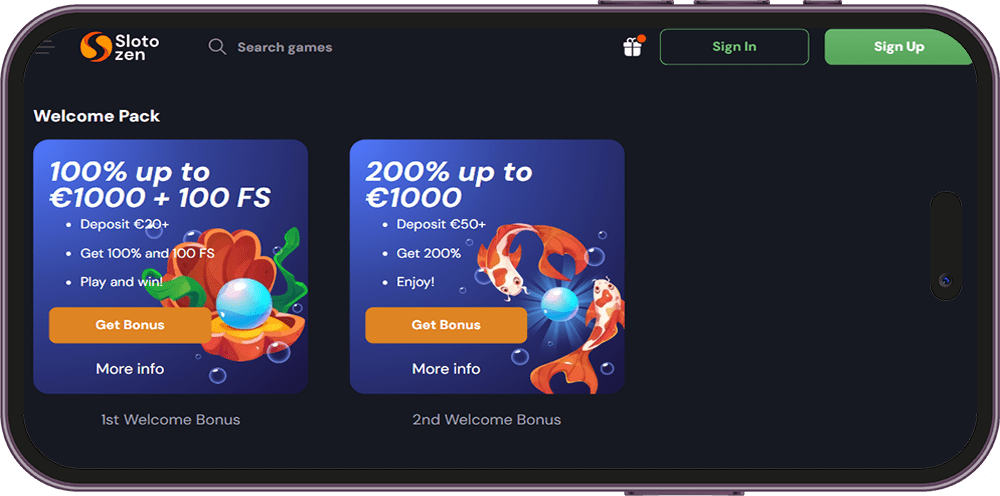
Task: Click the 100% up to €1000 + 100 FS title
Action: click(160, 185)
